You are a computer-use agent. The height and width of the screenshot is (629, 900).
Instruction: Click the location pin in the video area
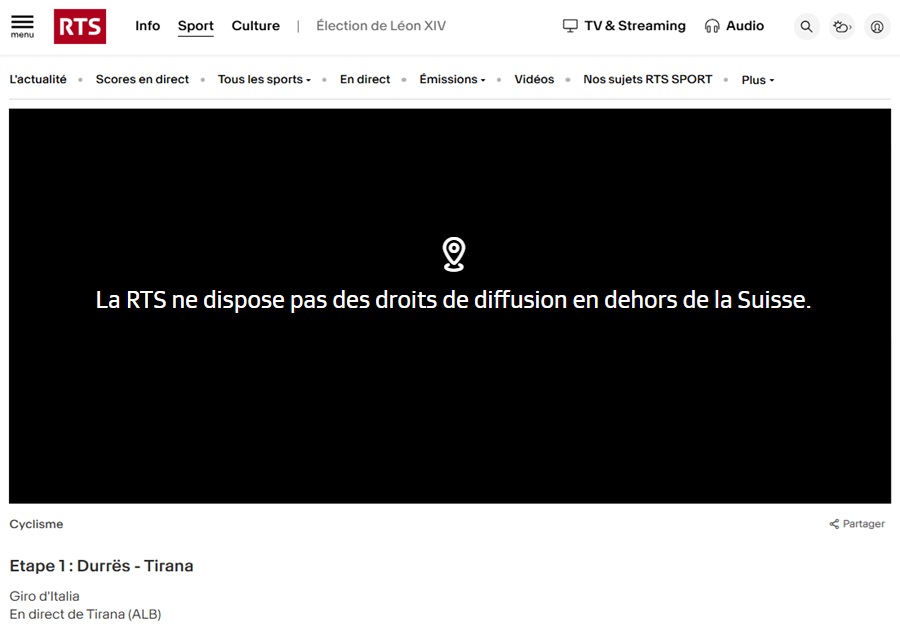click(453, 253)
